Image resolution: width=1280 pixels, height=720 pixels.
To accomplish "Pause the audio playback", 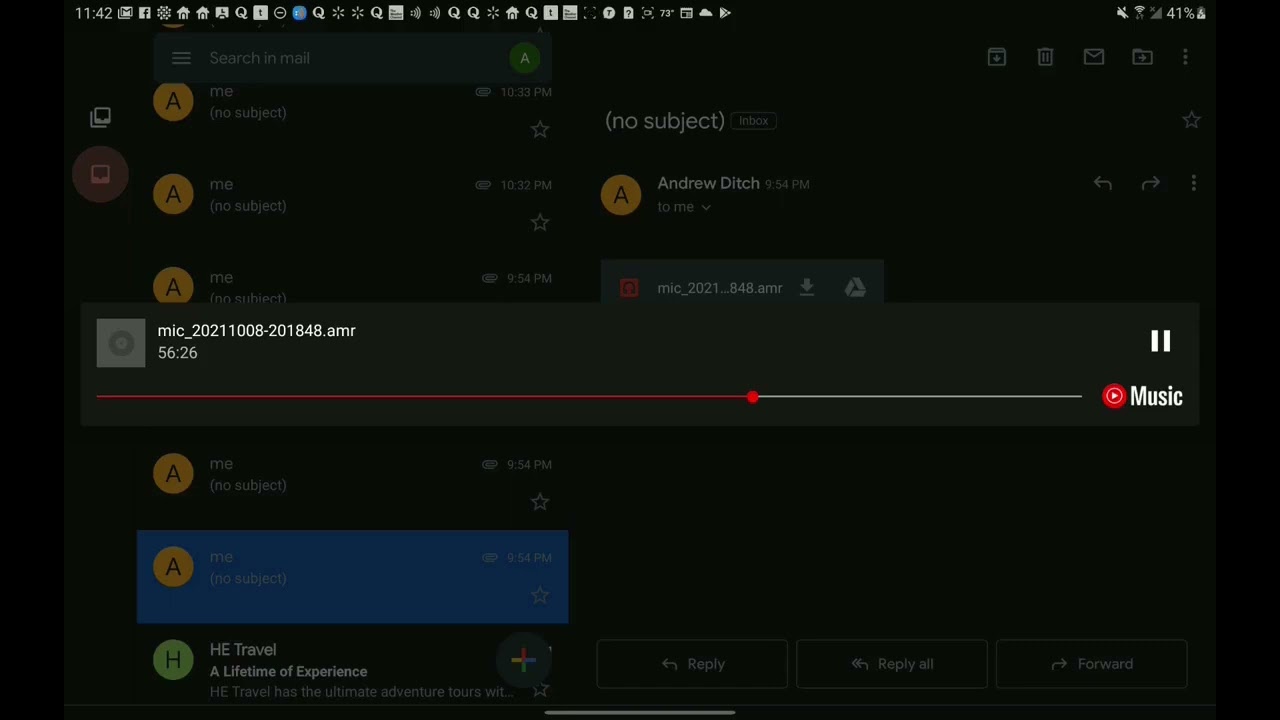I will (x=1160, y=341).
